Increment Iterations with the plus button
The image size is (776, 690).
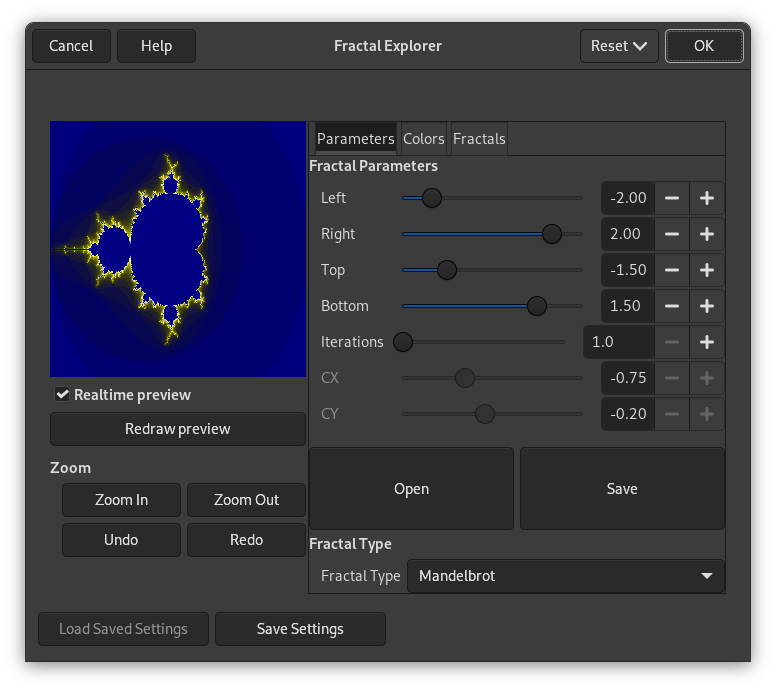(707, 342)
